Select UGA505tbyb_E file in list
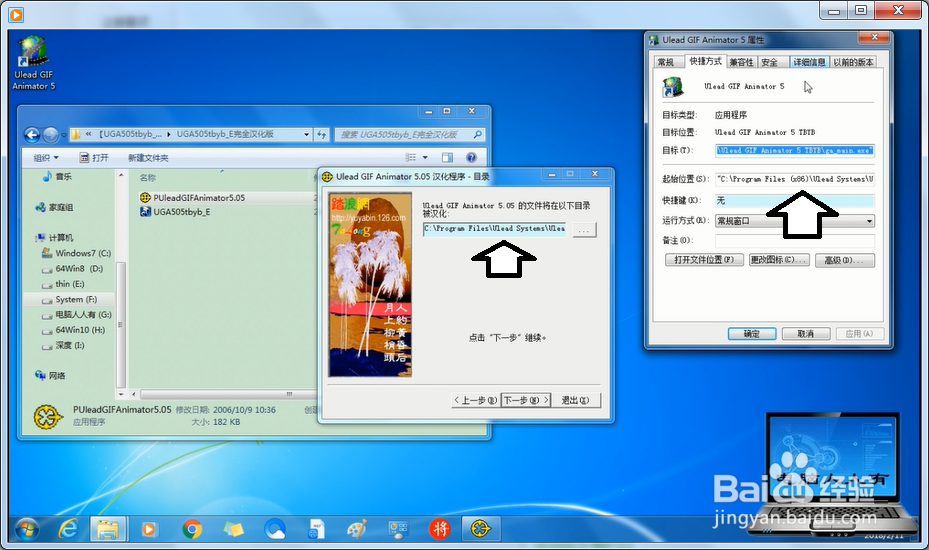This screenshot has height=550, width=929. pyautogui.click(x=175, y=212)
